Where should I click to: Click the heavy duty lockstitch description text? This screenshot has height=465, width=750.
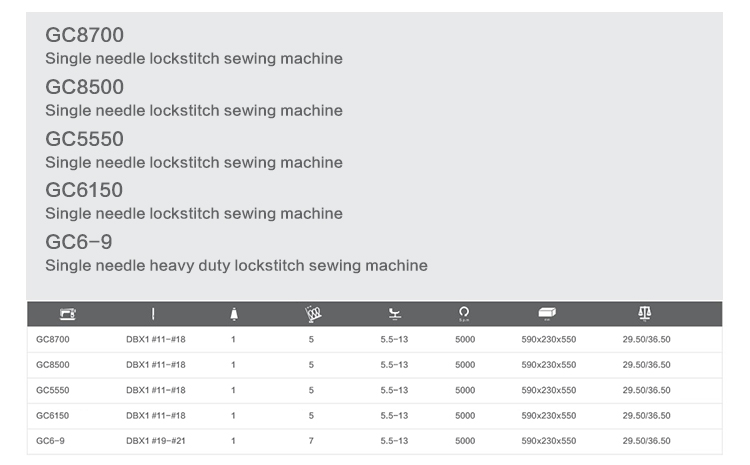236,266
